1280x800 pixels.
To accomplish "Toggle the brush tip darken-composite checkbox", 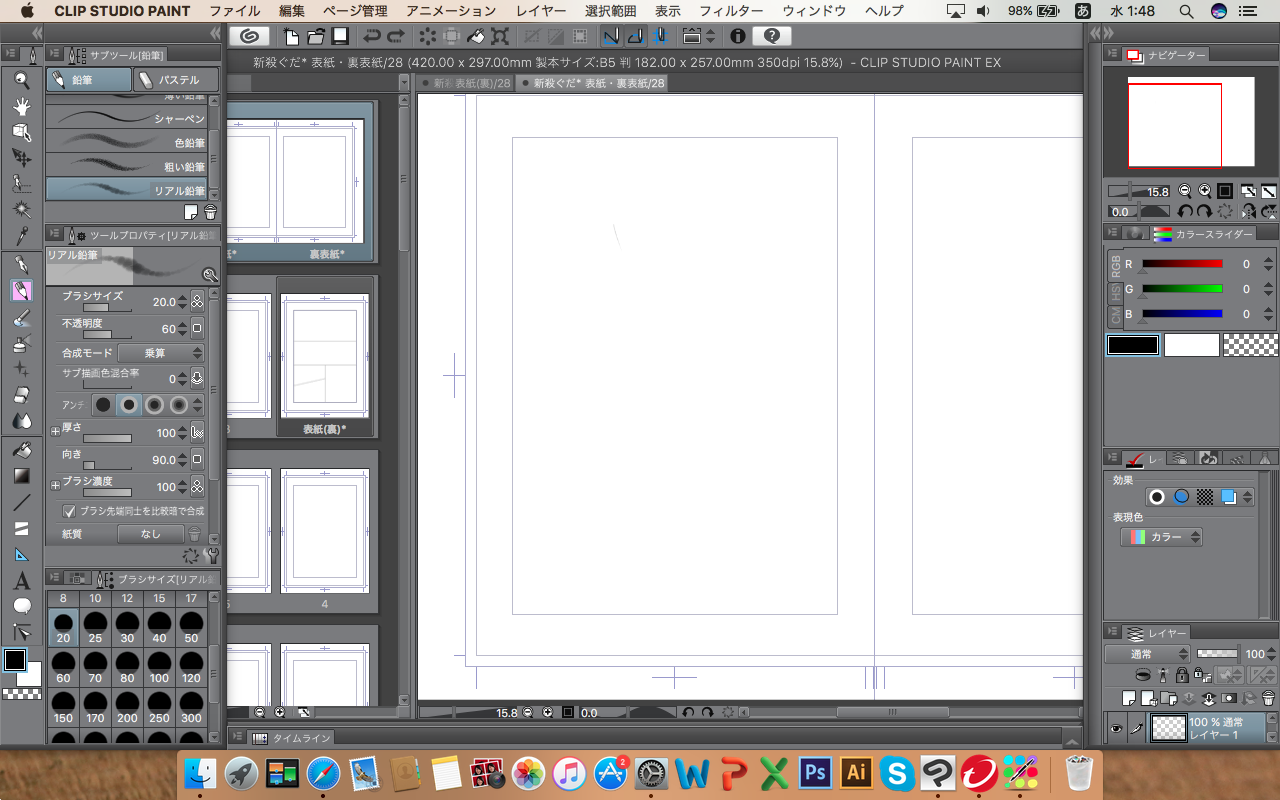I will coord(69,511).
